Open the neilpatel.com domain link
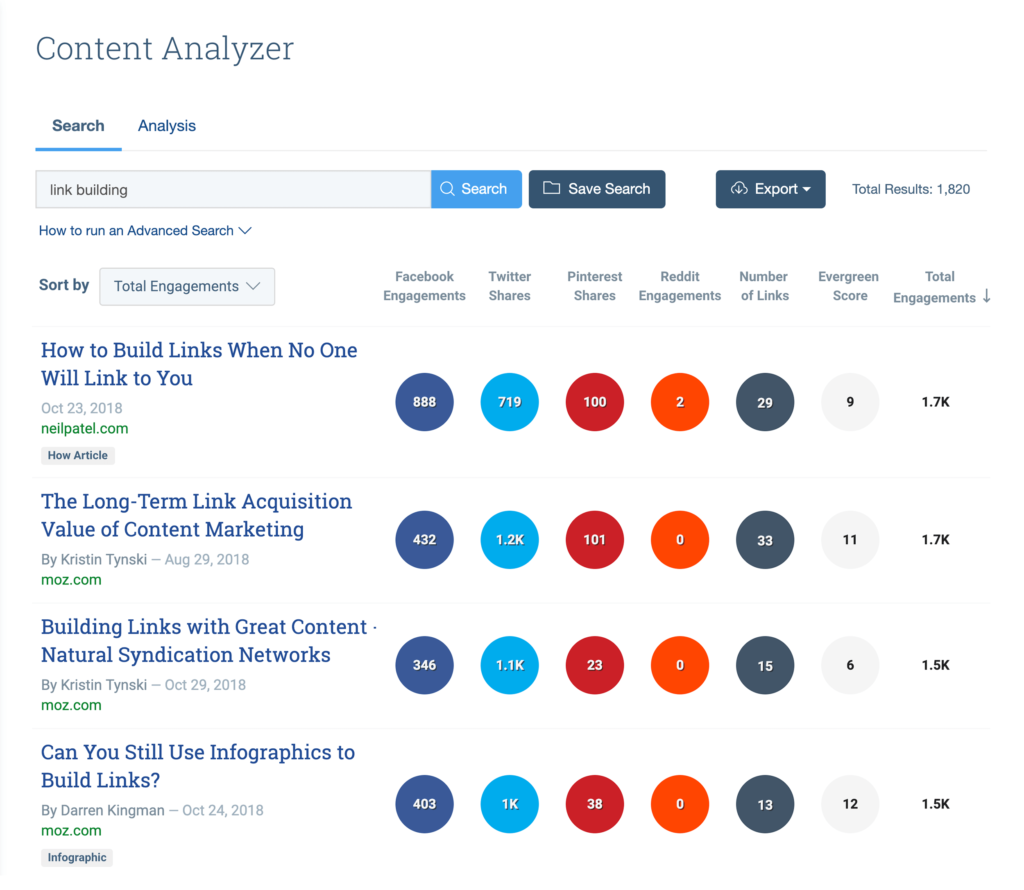The image size is (1024, 890). [85, 429]
